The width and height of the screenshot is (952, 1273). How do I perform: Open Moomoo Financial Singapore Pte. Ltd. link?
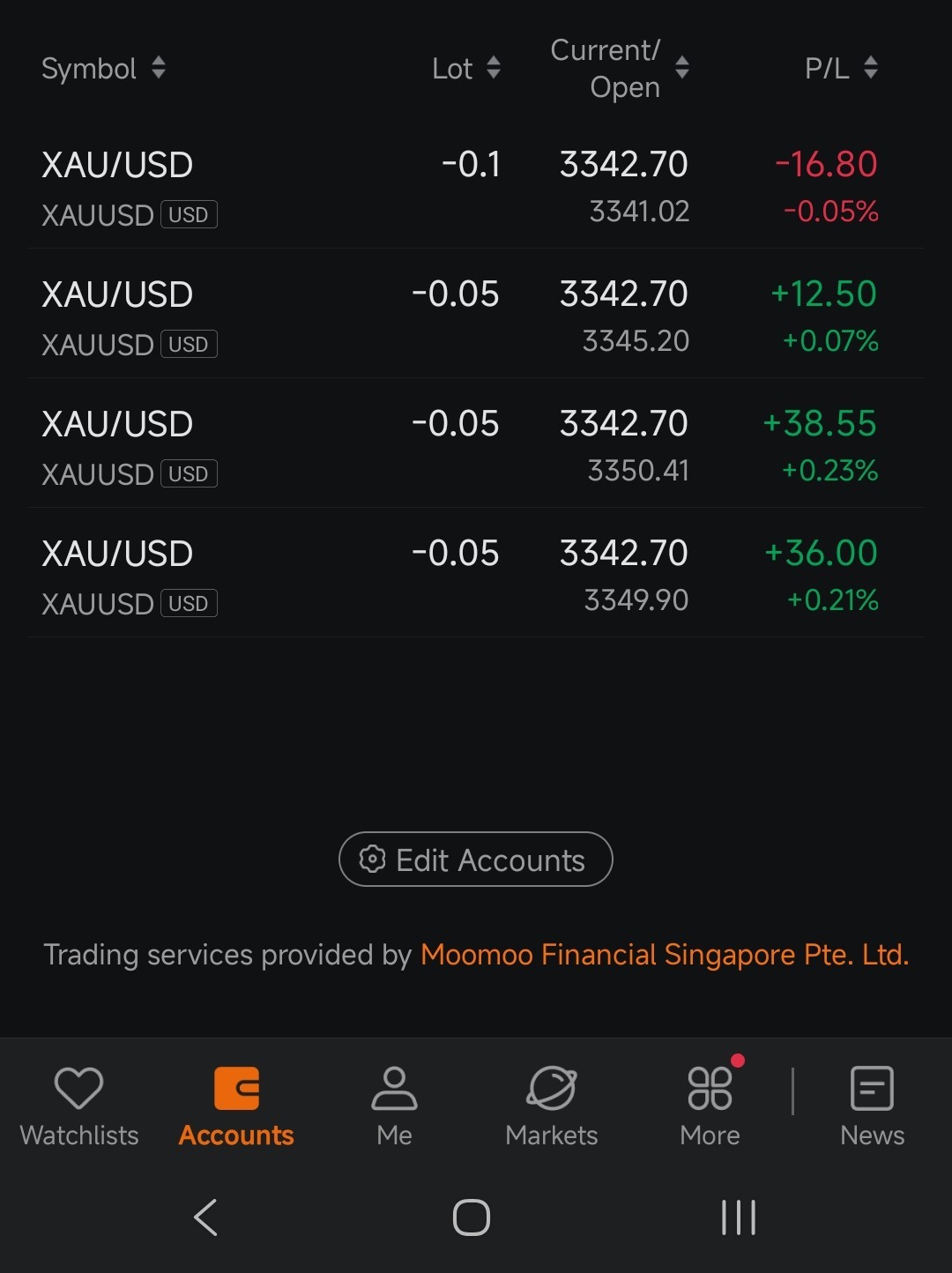coord(665,955)
